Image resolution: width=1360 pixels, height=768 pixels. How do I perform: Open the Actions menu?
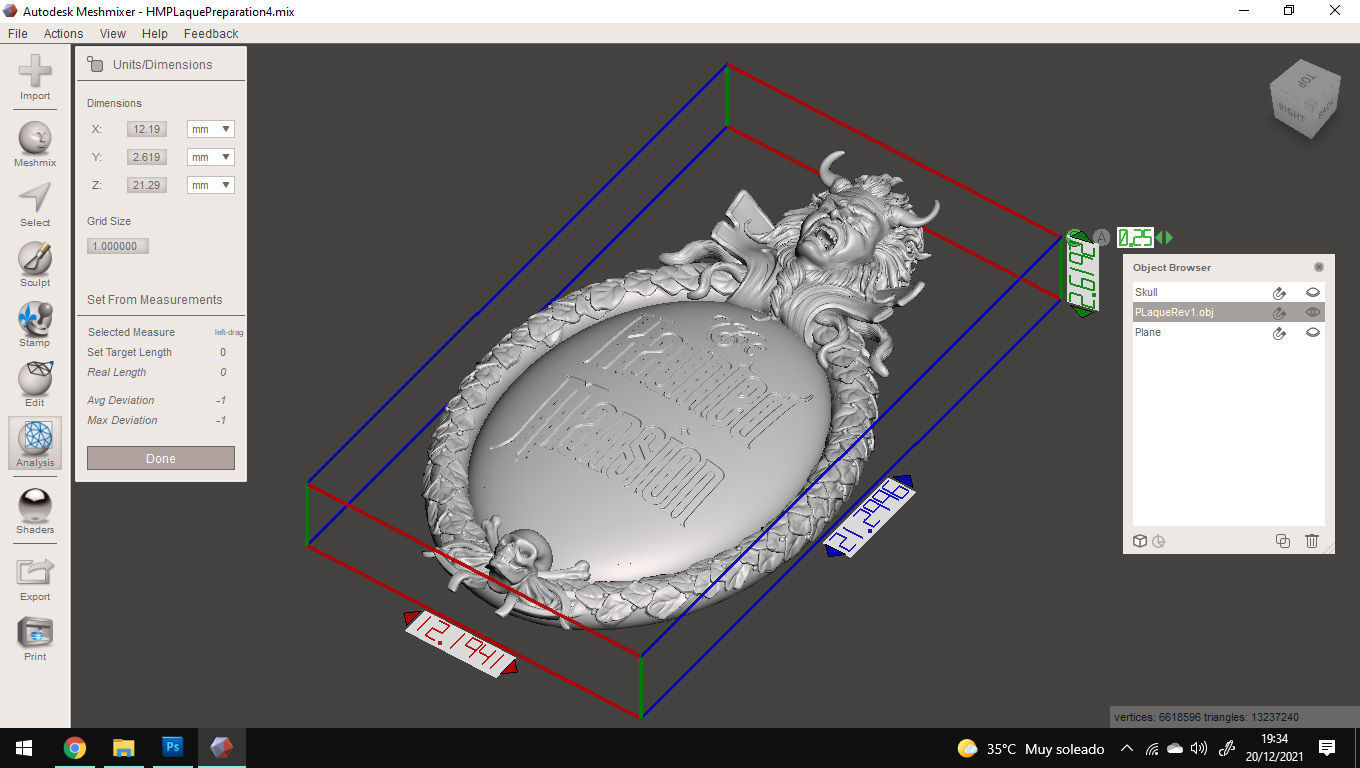pyautogui.click(x=63, y=33)
